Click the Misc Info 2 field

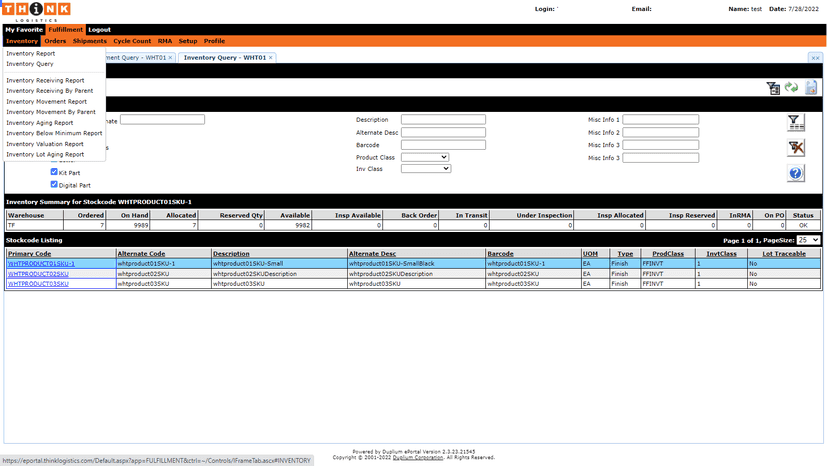(661, 132)
